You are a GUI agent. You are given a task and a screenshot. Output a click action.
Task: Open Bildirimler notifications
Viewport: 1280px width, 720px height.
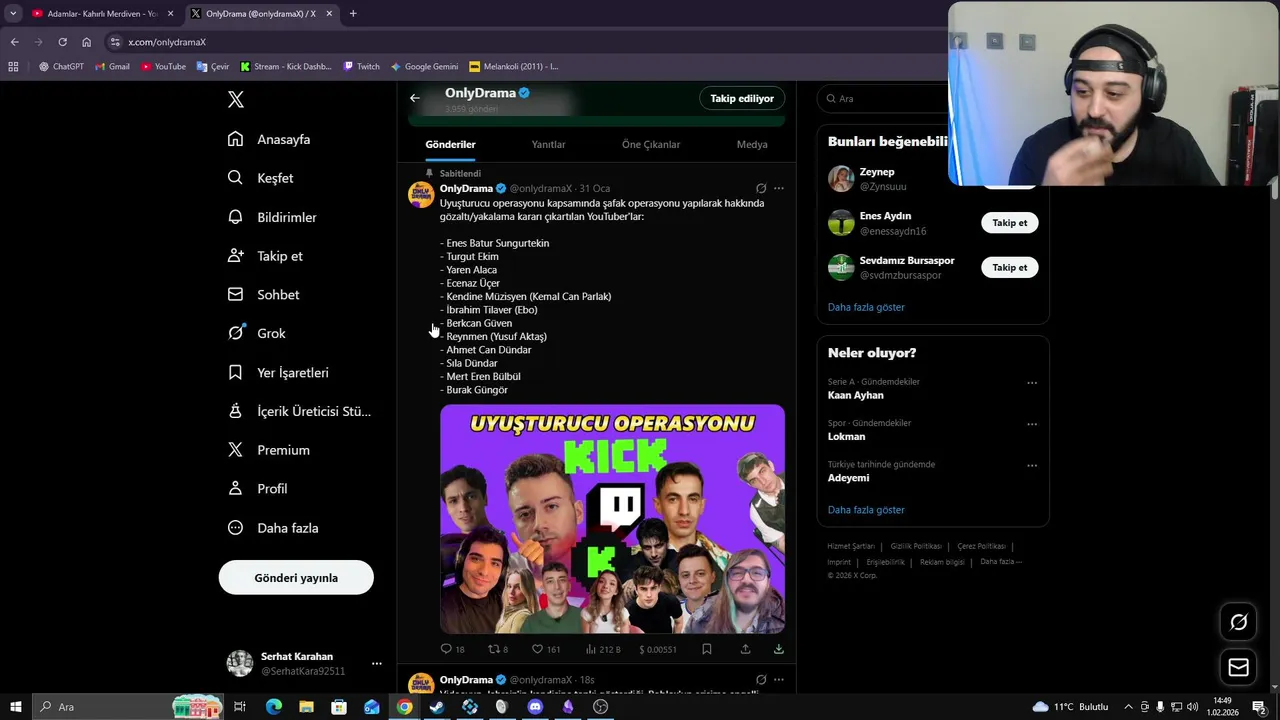pos(272,217)
